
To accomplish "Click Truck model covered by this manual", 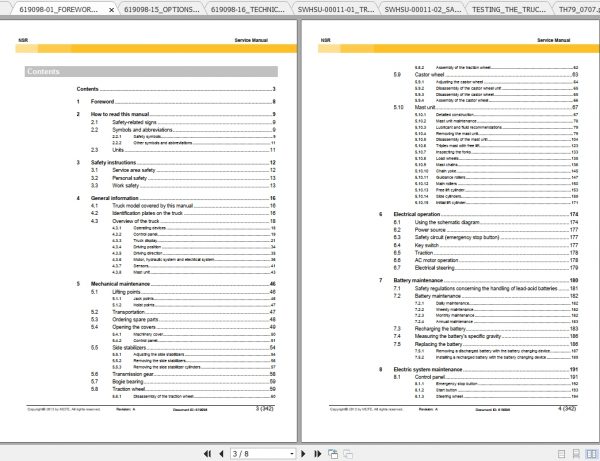I will [x=183, y=205].
